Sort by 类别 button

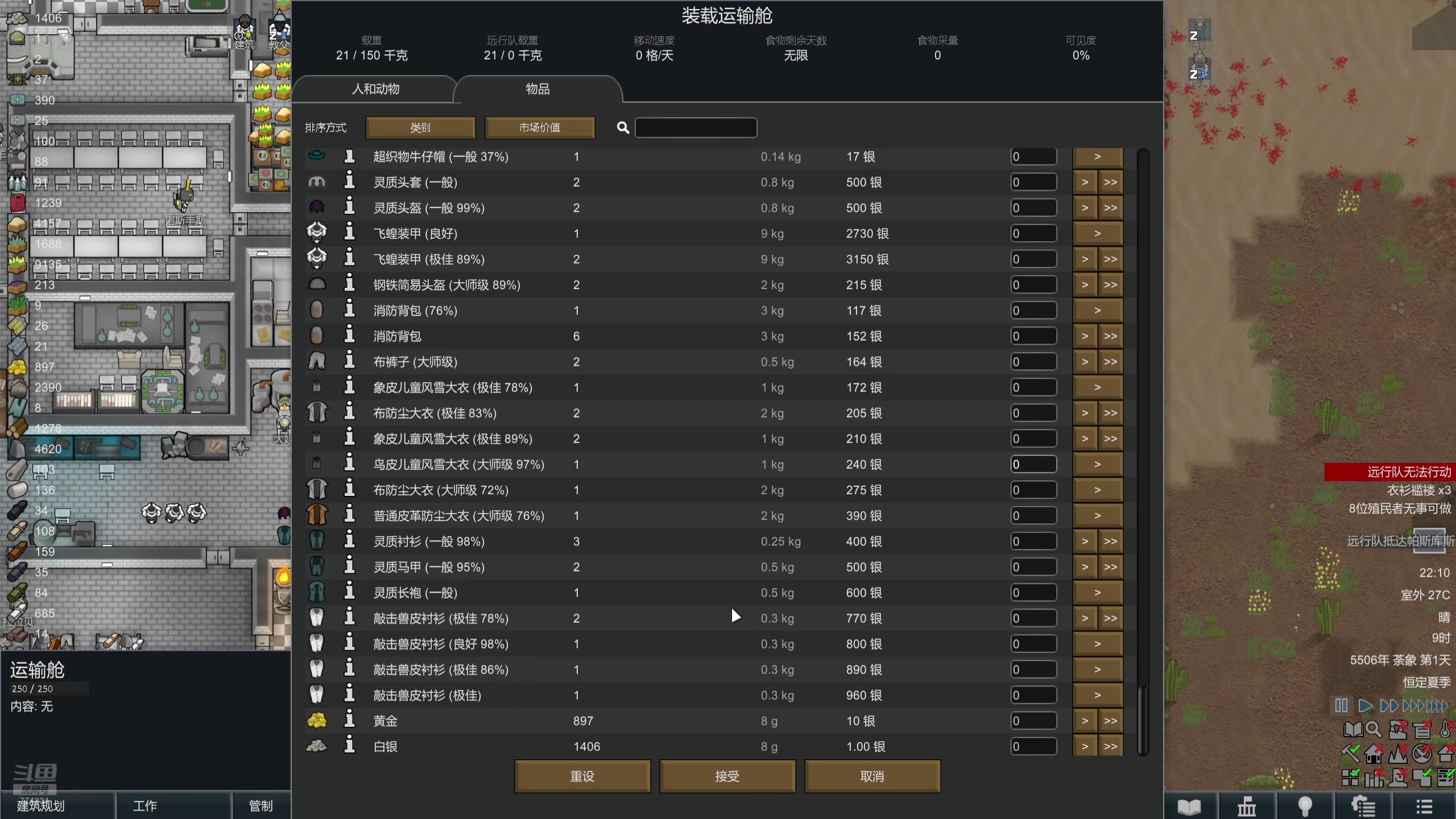point(420,127)
